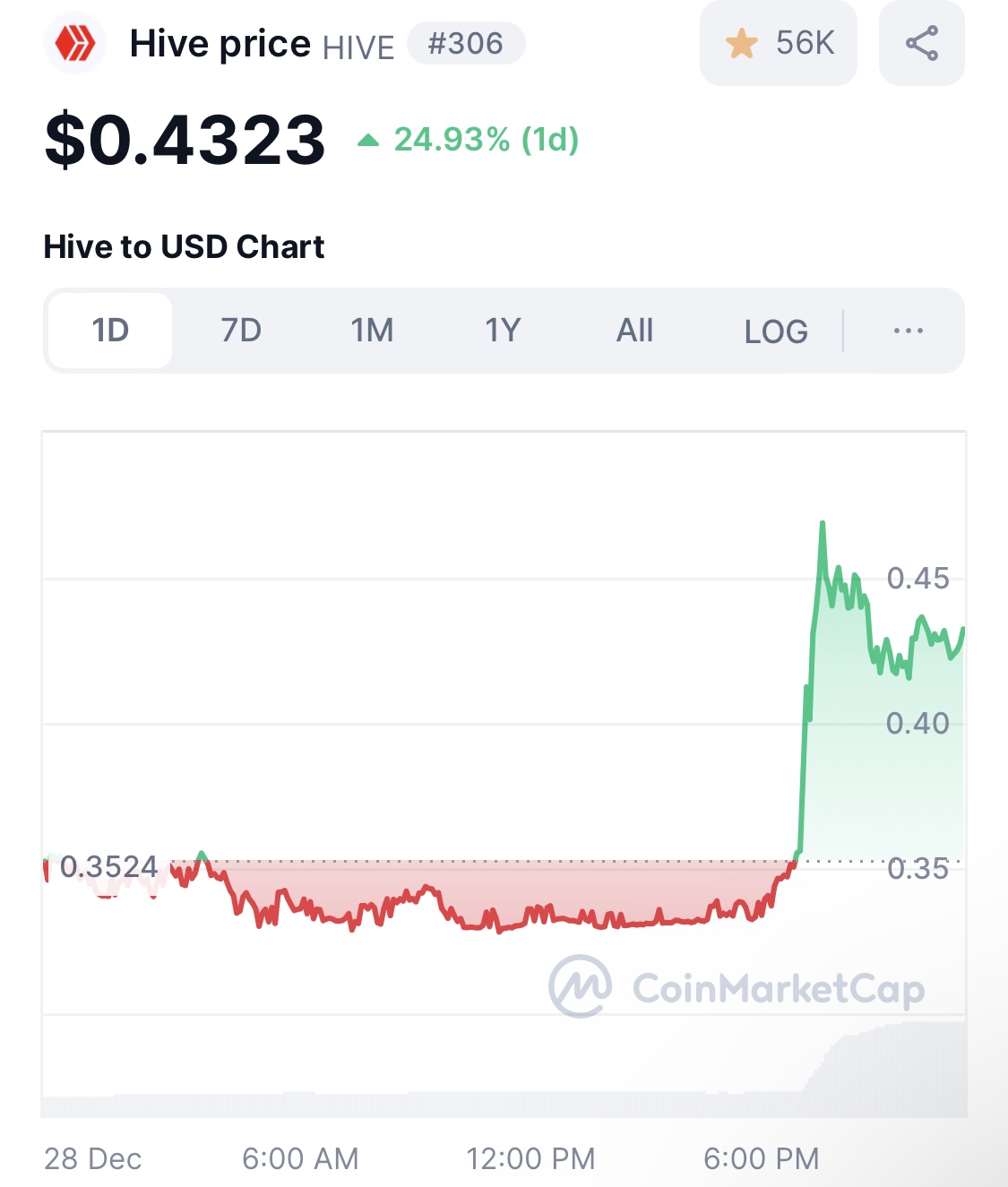Click the 0.3524 opening price label
The image size is (1008, 1187).
tap(108, 867)
